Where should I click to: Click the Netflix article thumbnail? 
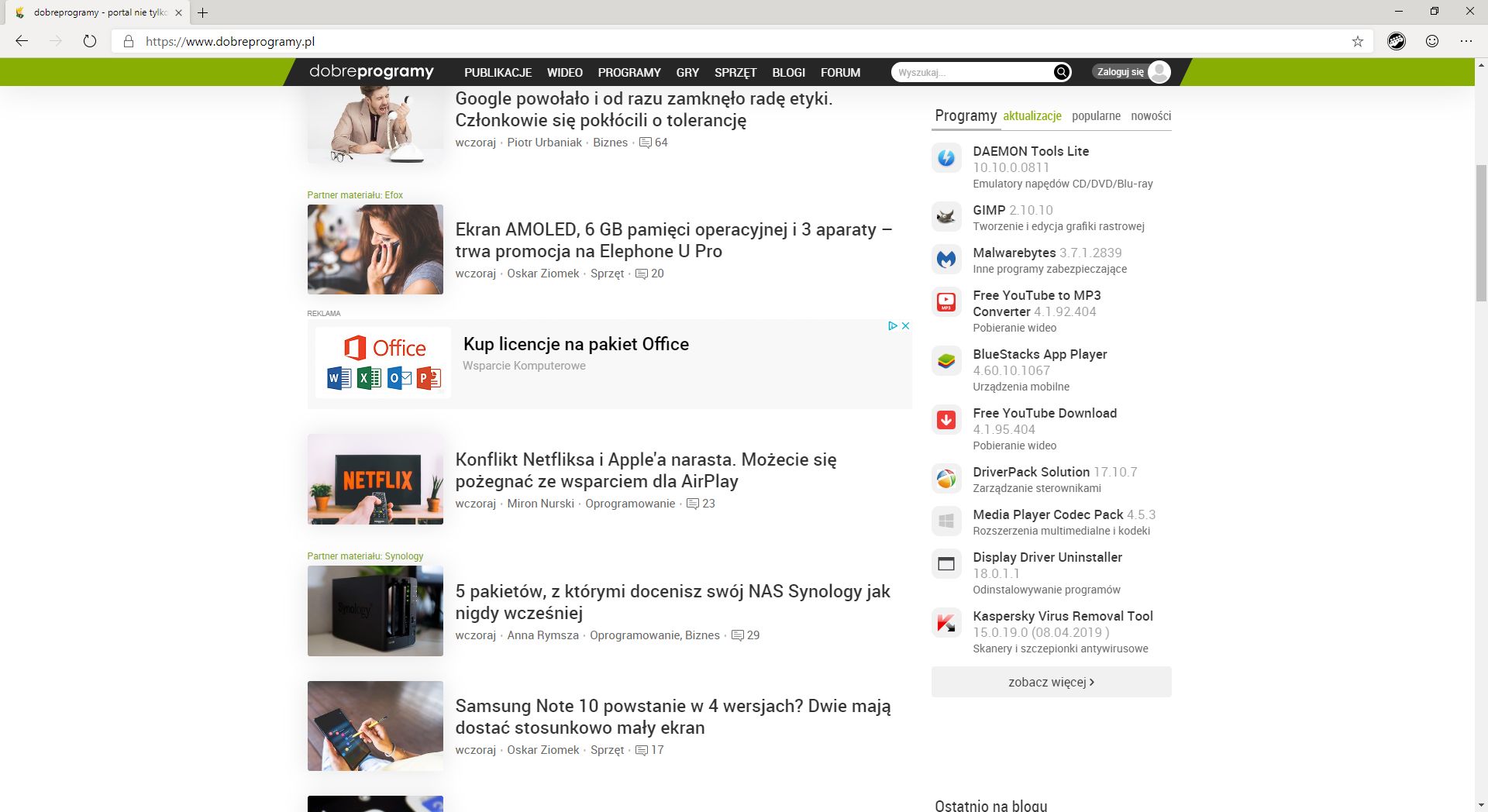375,479
